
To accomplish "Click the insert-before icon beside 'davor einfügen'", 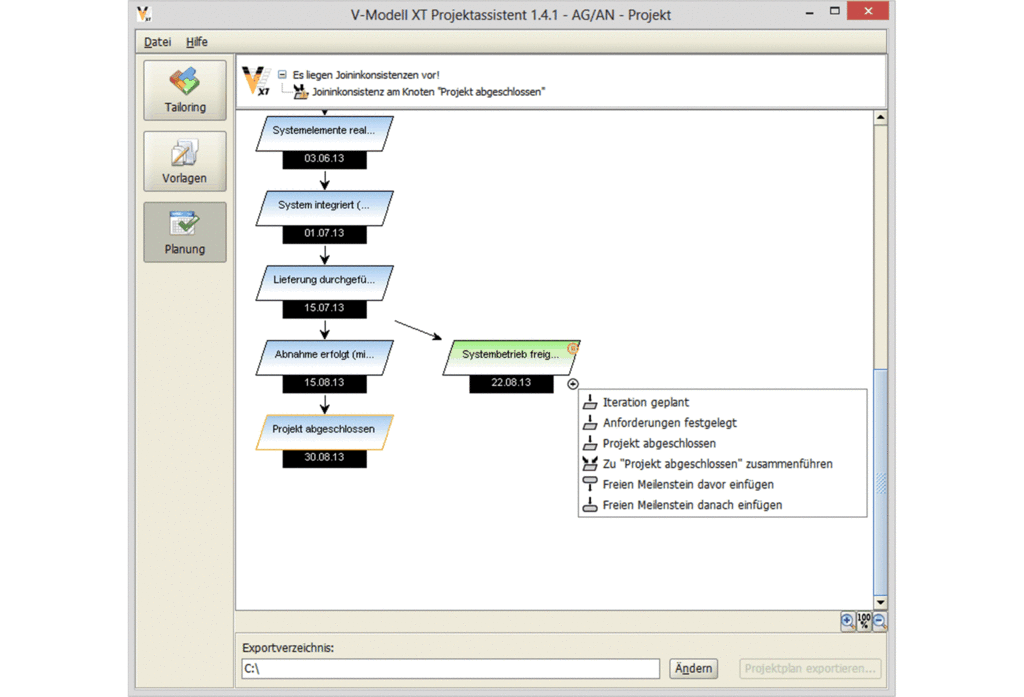I will pyautogui.click(x=590, y=484).
